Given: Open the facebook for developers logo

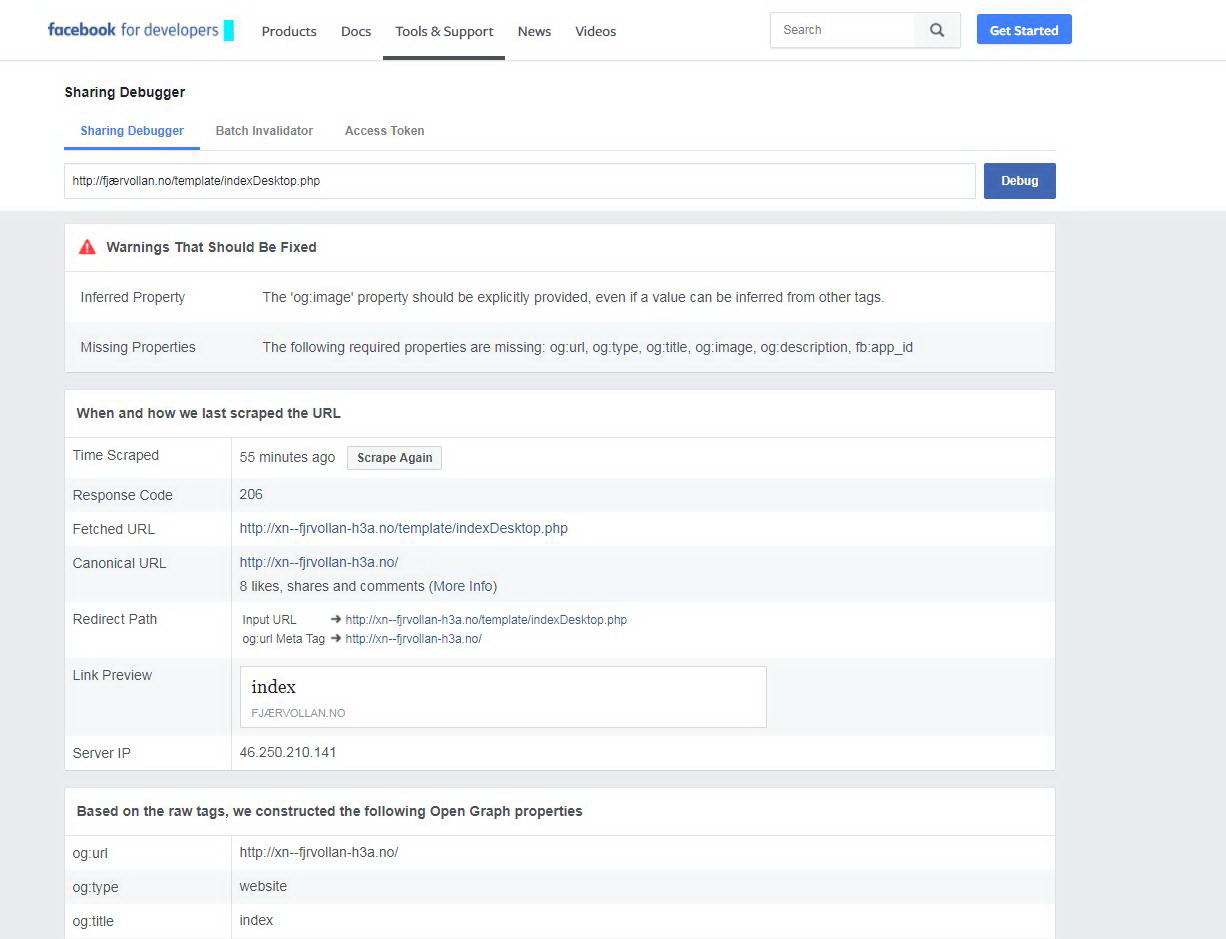Looking at the screenshot, I should 140,30.
